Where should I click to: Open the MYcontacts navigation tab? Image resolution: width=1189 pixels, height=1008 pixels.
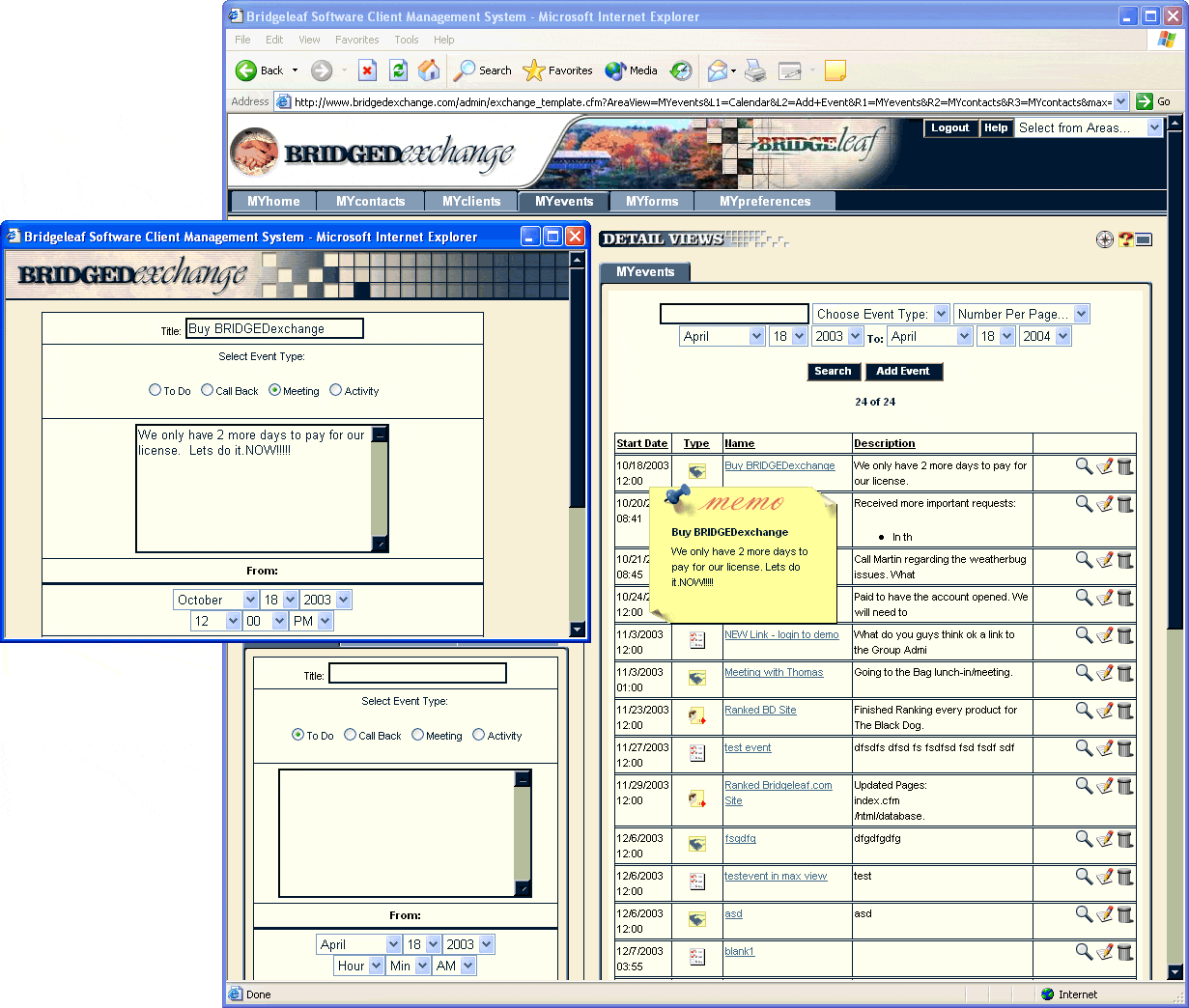pos(370,202)
